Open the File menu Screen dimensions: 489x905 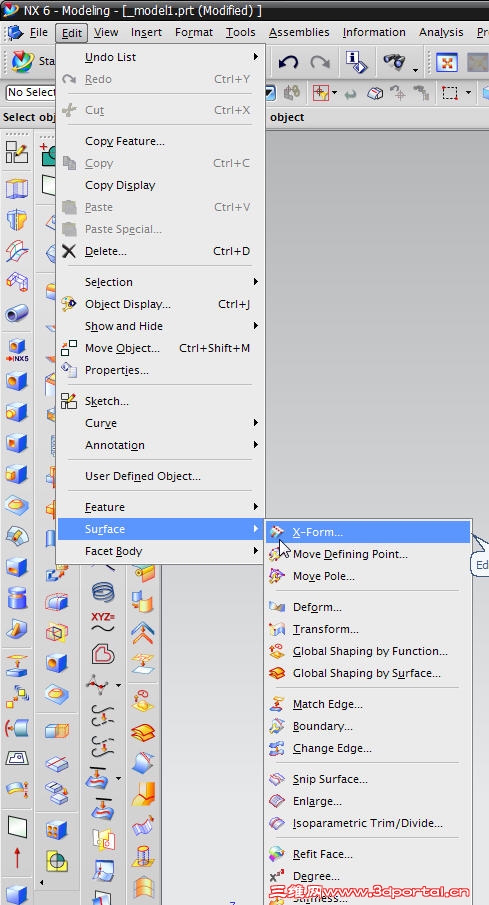(x=38, y=32)
